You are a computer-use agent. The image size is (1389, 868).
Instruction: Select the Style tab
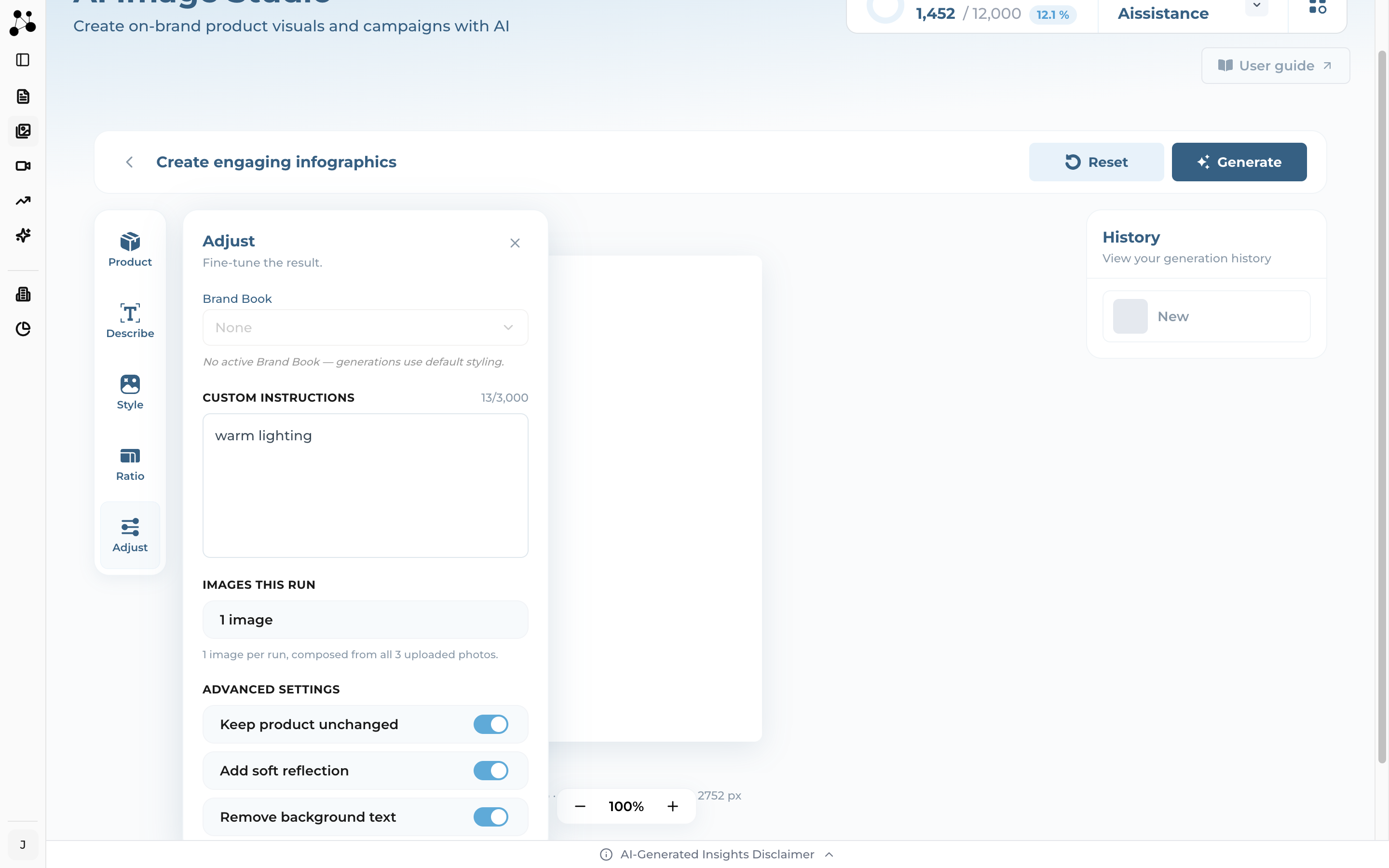click(x=130, y=392)
